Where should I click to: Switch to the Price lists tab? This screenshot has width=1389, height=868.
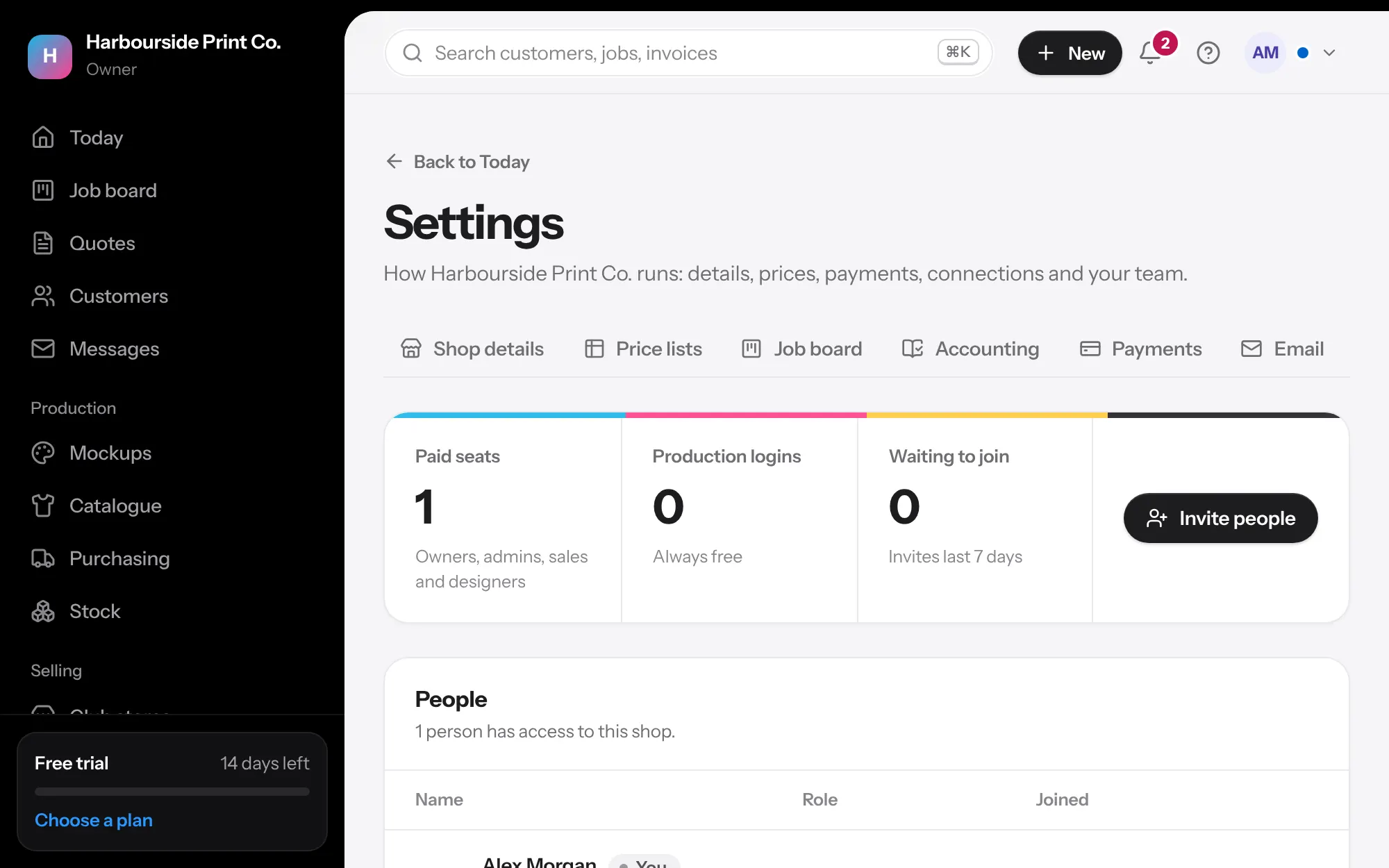tap(643, 349)
